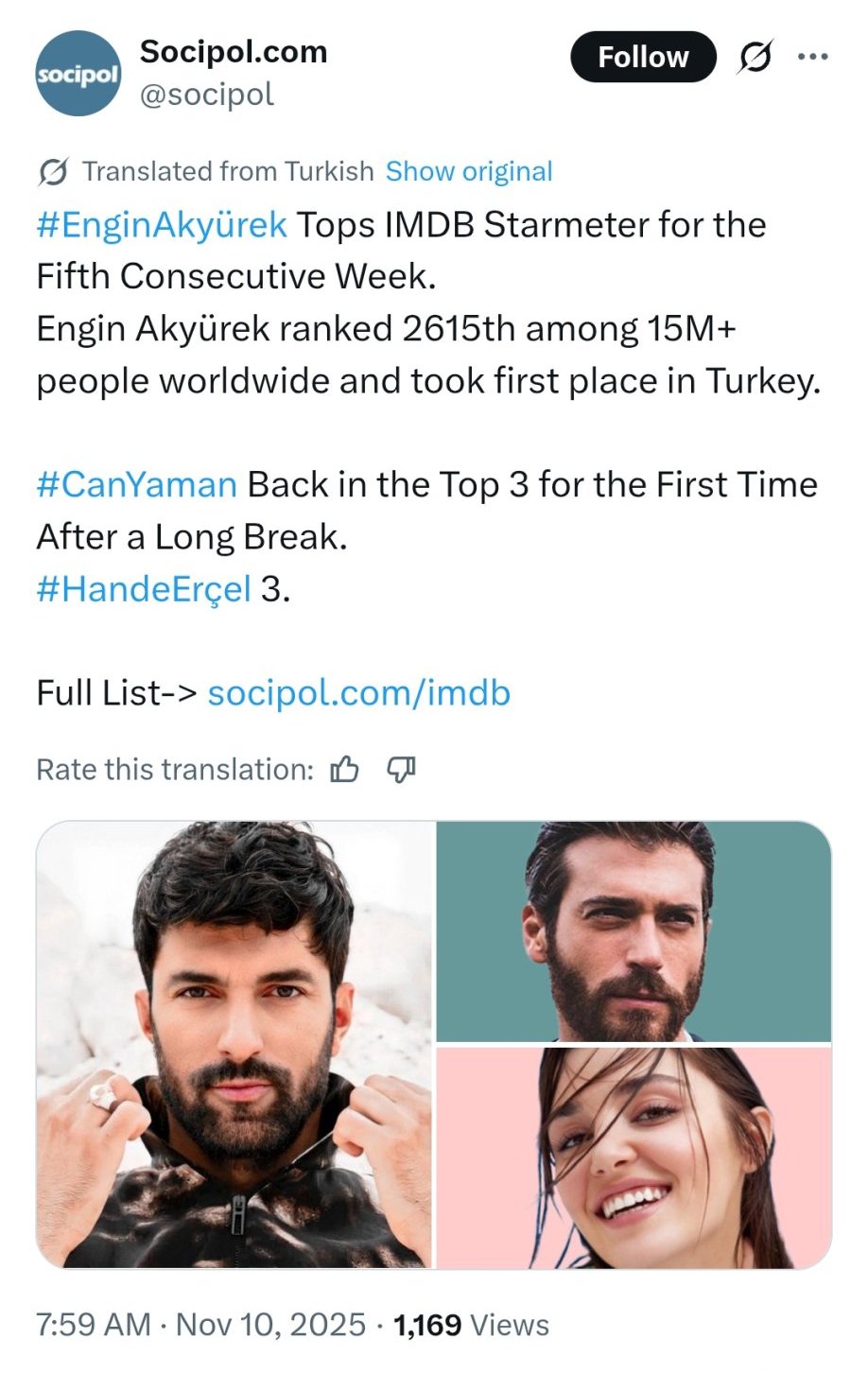Click the 'Translated from Turkish' label
This screenshot has width=868, height=1373.
pyautogui.click(x=228, y=172)
